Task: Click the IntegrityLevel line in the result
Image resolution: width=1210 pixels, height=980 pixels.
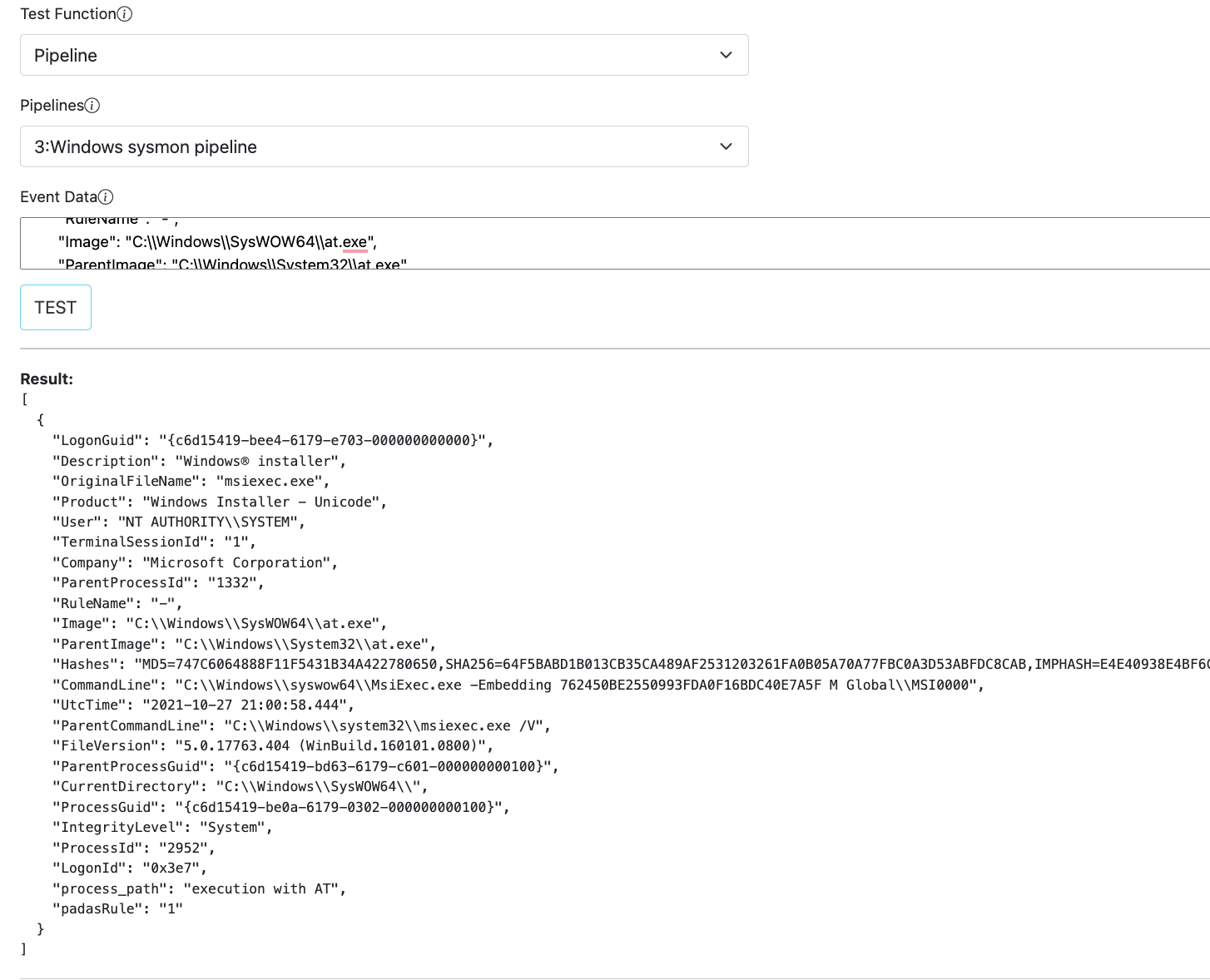Action: [162, 827]
